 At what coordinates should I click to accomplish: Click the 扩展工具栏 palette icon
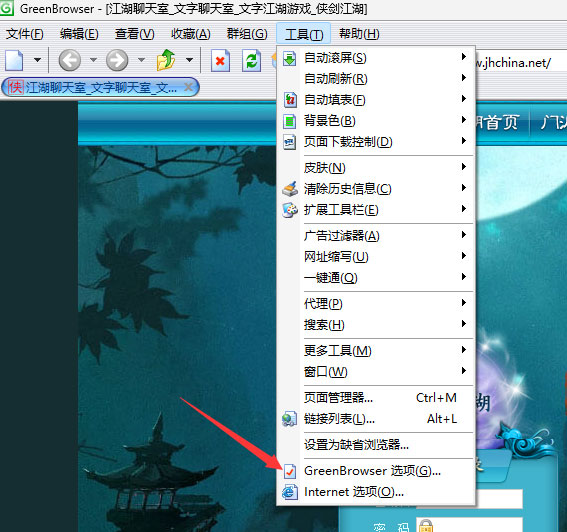tap(290, 210)
